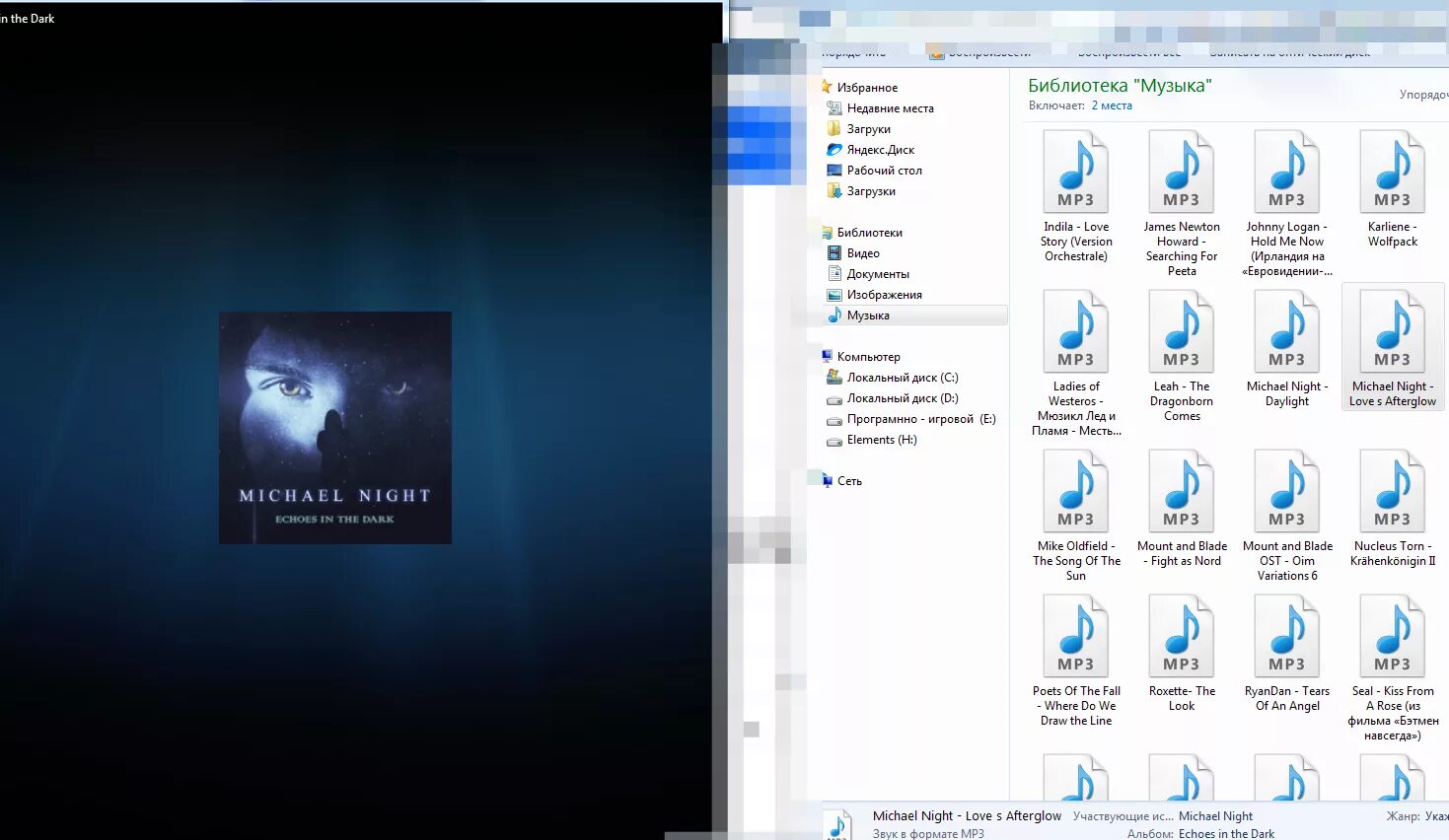Select Michael Night - Love s Afterglow MP3 icon
This screenshot has width=1449, height=840.
tap(1393, 331)
